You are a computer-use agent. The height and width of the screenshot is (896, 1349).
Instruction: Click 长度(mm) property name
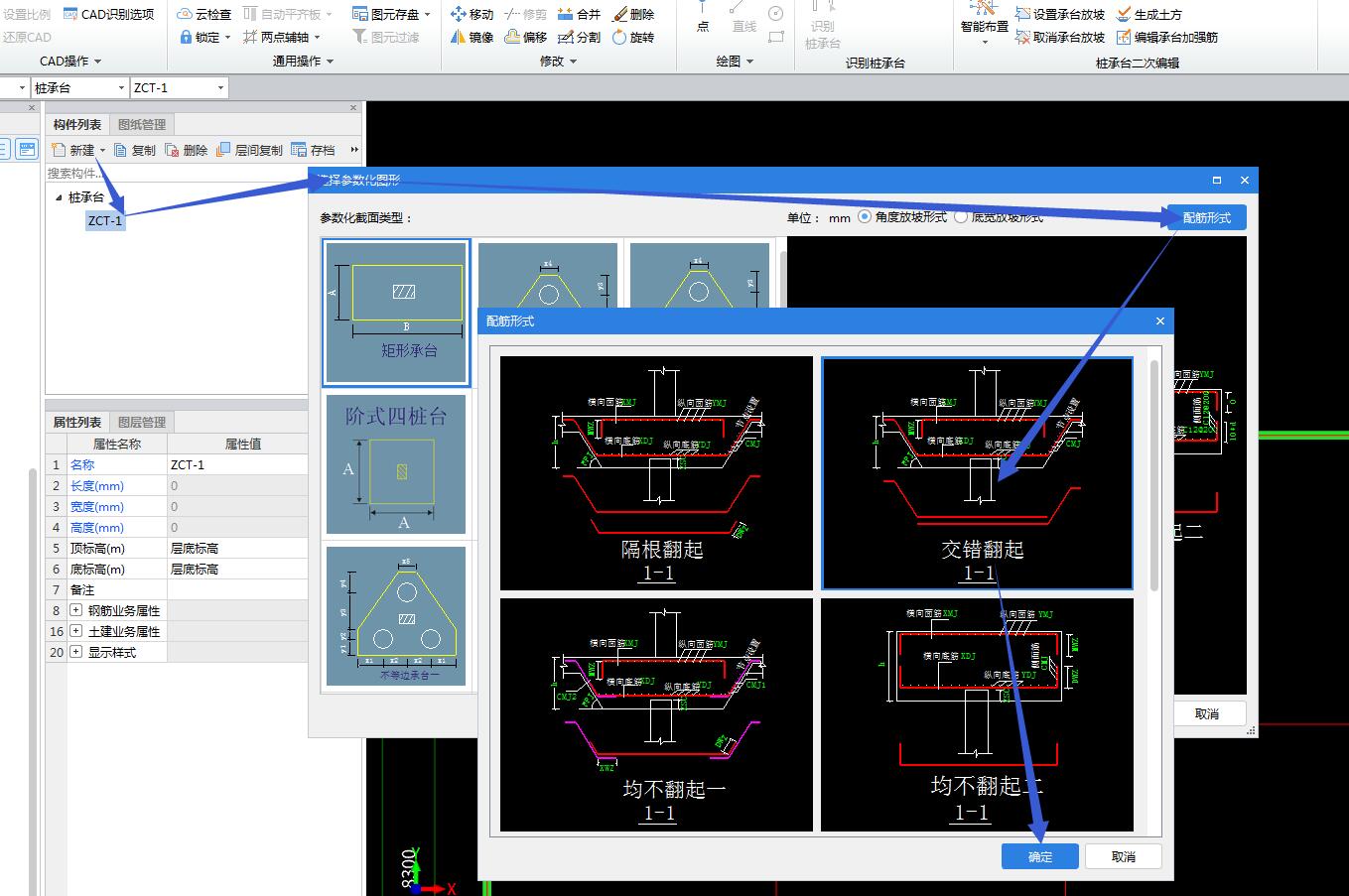click(x=96, y=485)
